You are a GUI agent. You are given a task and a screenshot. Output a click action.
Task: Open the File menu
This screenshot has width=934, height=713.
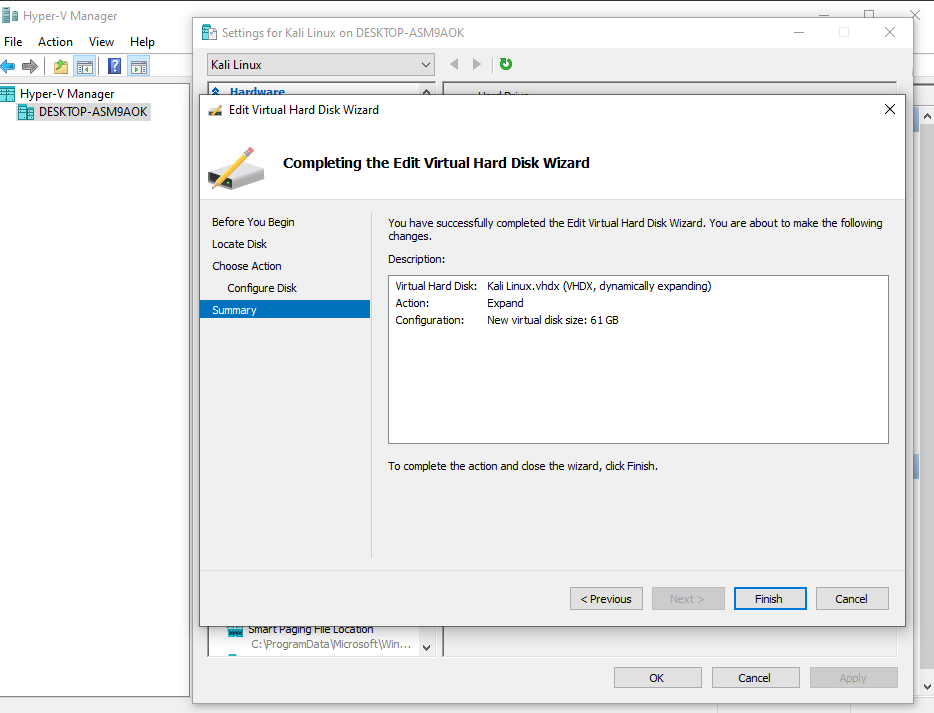pyautogui.click(x=13, y=42)
